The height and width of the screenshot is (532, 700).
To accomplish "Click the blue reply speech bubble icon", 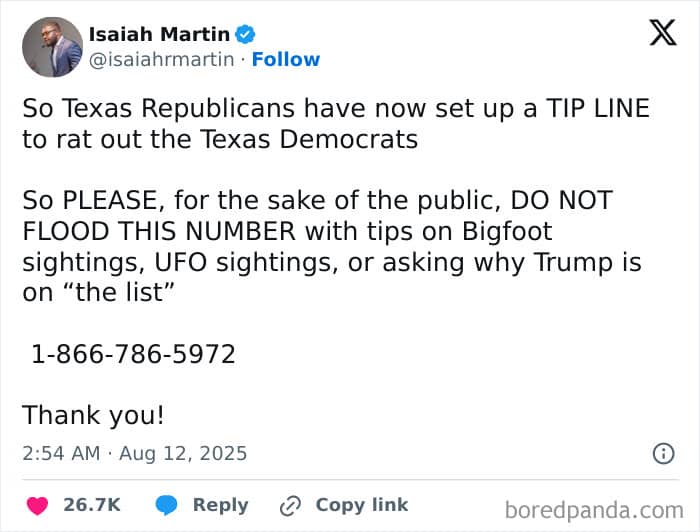I will click(167, 505).
